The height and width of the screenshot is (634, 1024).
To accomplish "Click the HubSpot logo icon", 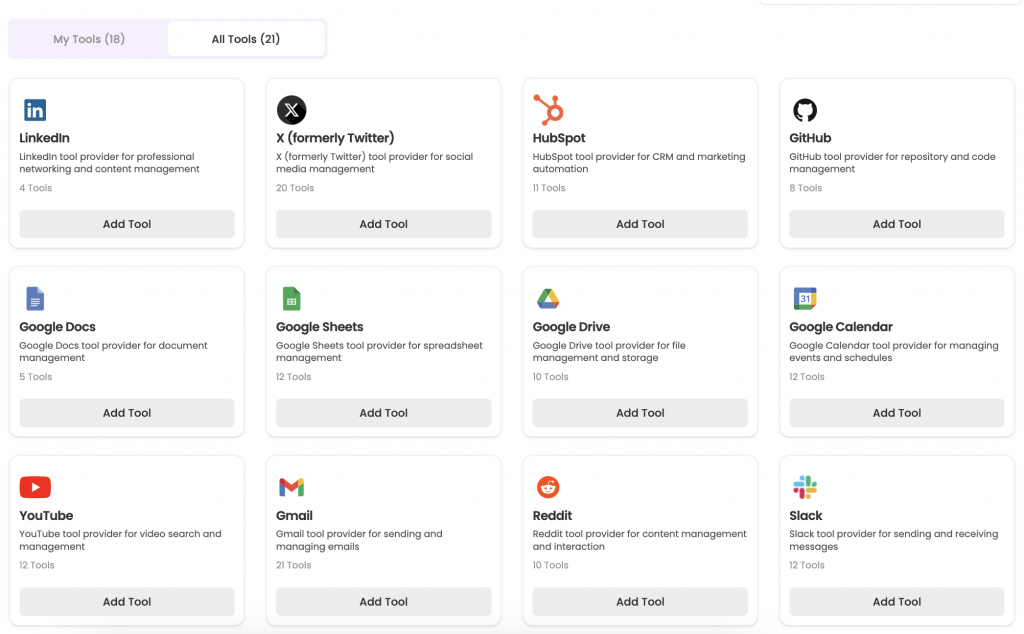I will (x=548, y=110).
